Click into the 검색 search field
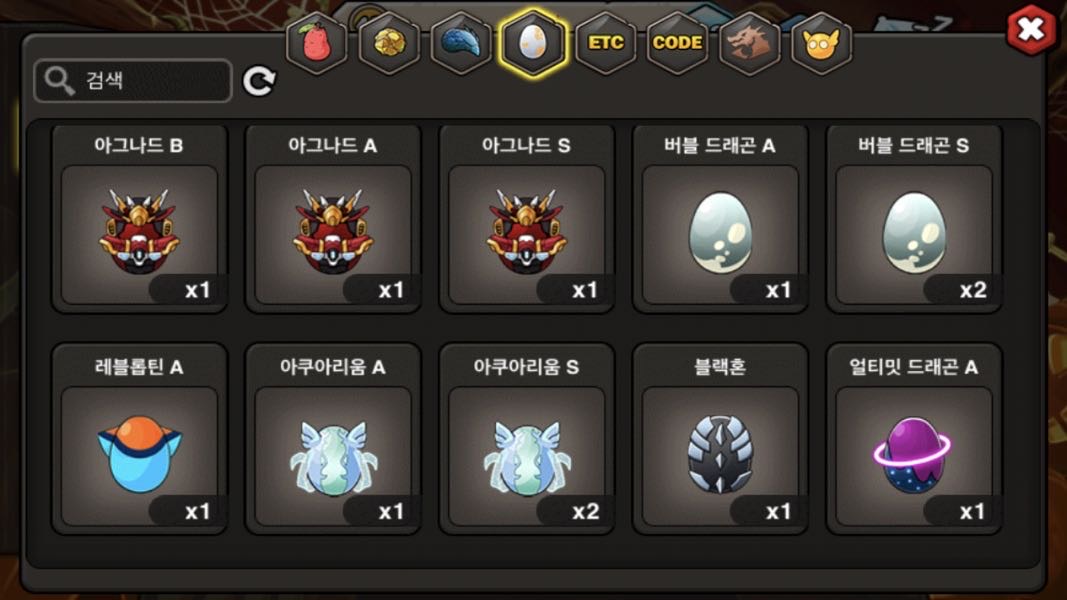1067x600 pixels. point(133,81)
